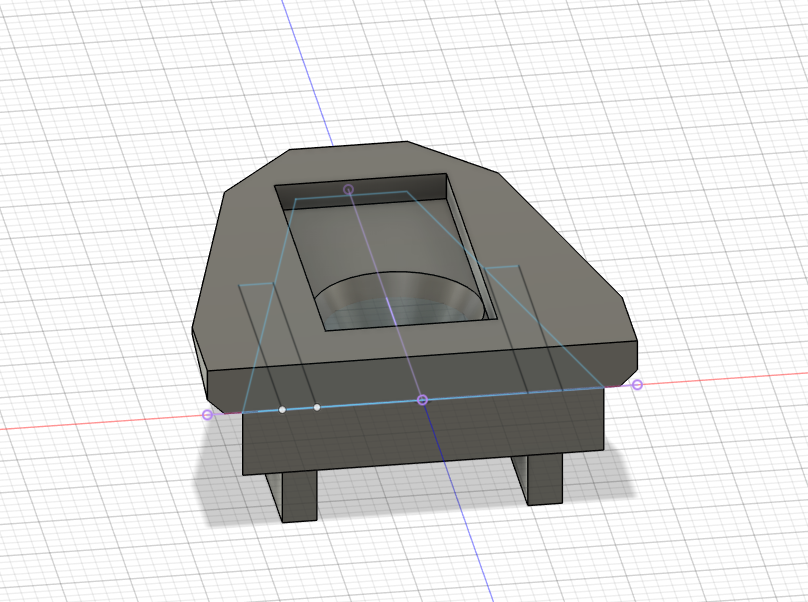808x602 pixels.
Task: Select the purple endpoint at the sketch line's right end
Action: 637,384
